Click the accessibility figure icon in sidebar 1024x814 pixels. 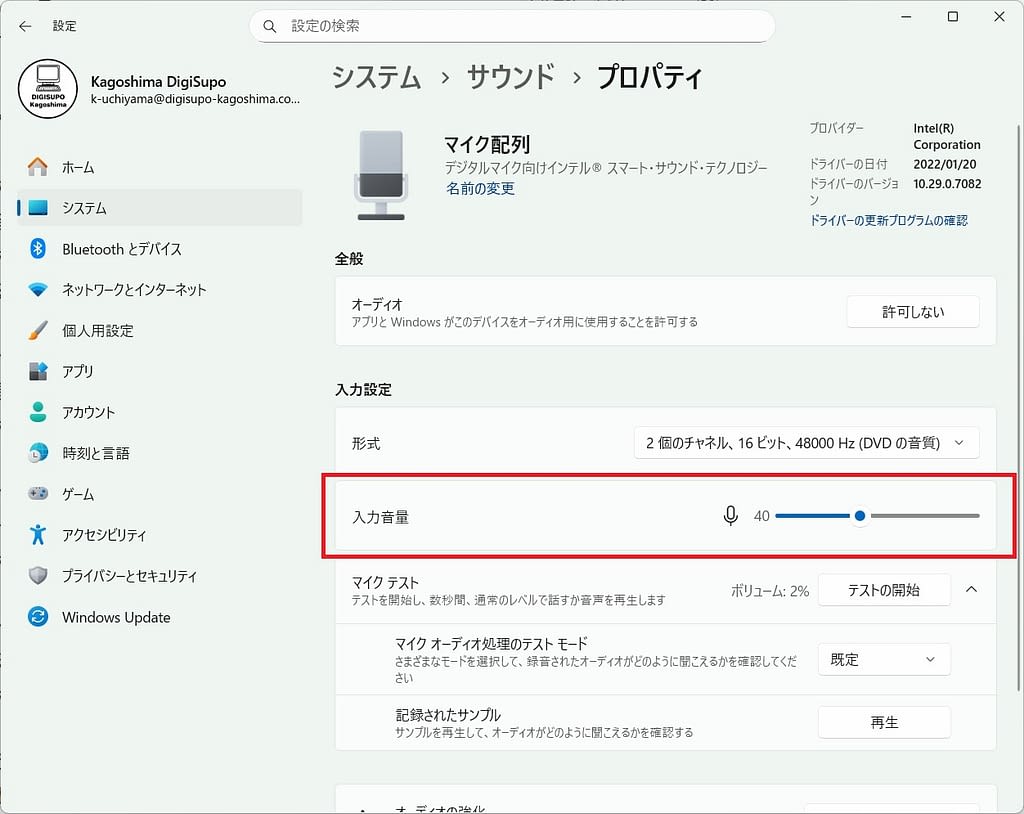(x=38, y=535)
